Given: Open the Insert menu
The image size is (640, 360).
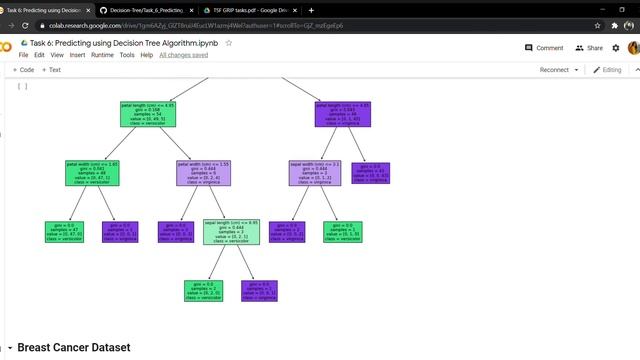Looking at the screenshot, I should (77, 55).
